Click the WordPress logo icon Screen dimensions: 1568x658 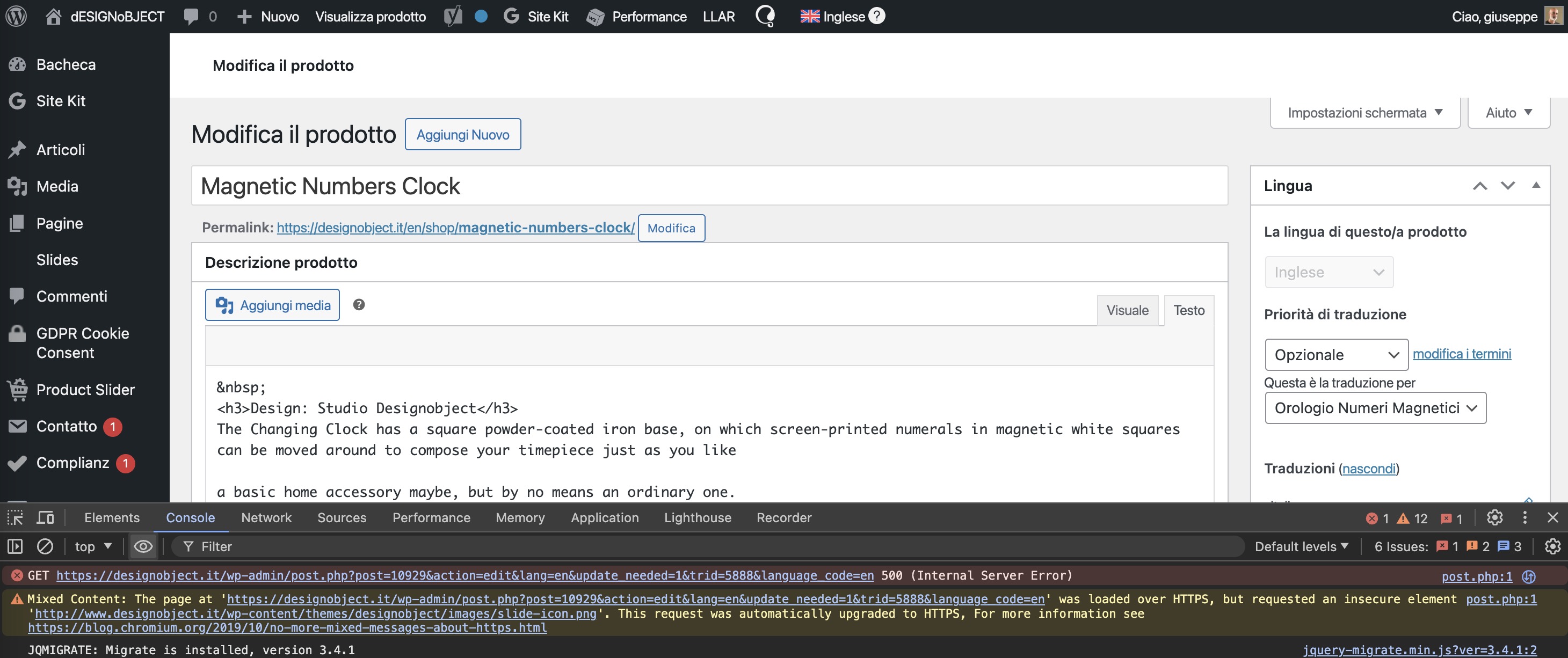click(x=17, y=17)
